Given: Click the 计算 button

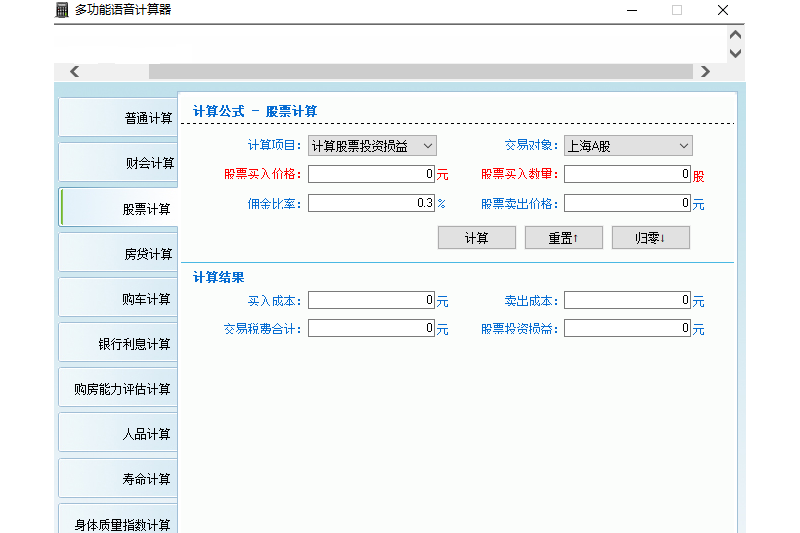Looking at the screenshot, I should [477, 238].
